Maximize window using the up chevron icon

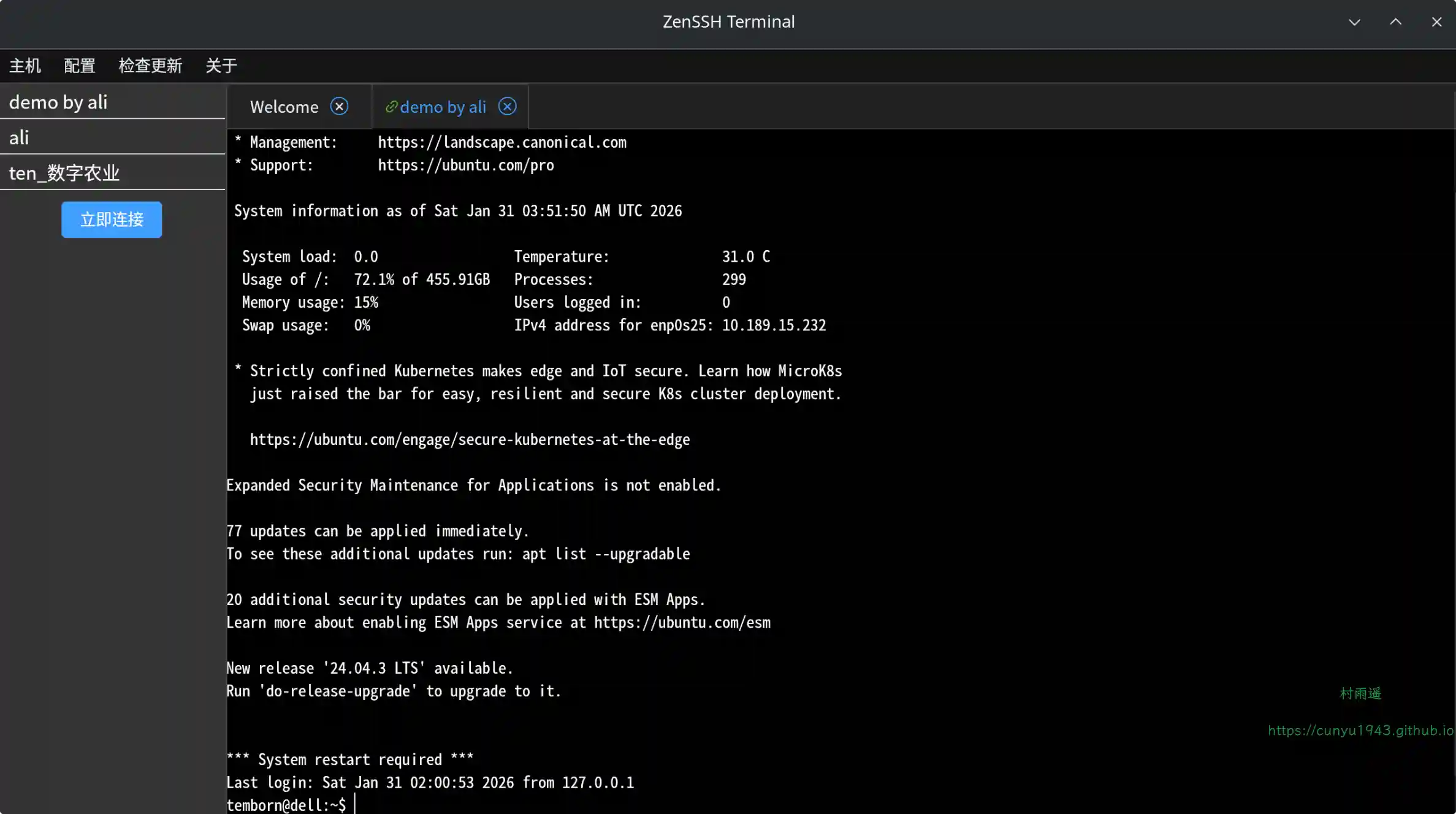(1395, 23)
